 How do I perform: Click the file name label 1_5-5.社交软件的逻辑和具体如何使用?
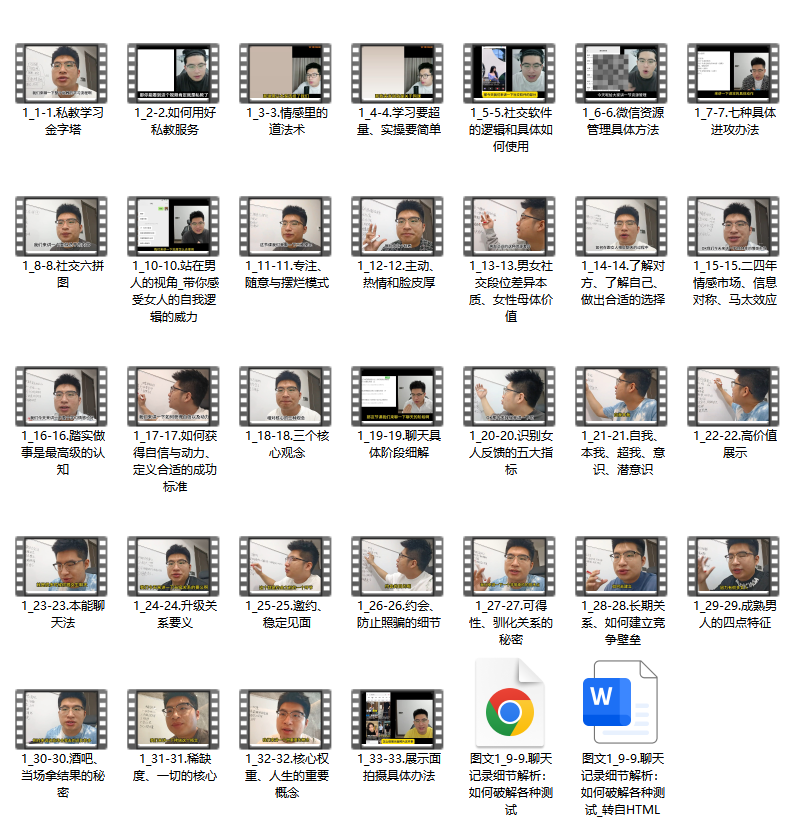[509, 129]
